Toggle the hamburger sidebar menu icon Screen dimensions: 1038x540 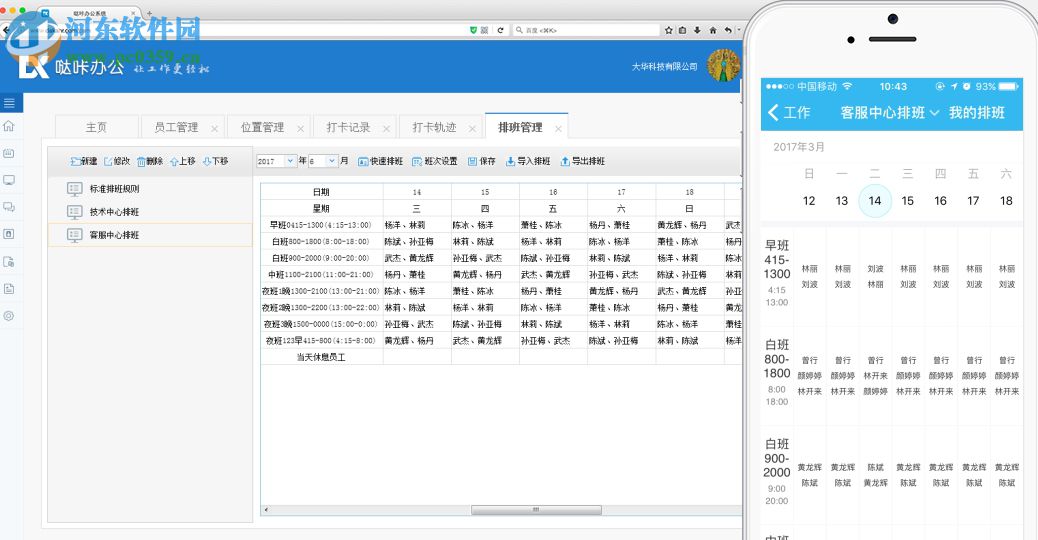click(x=9, y=103)
